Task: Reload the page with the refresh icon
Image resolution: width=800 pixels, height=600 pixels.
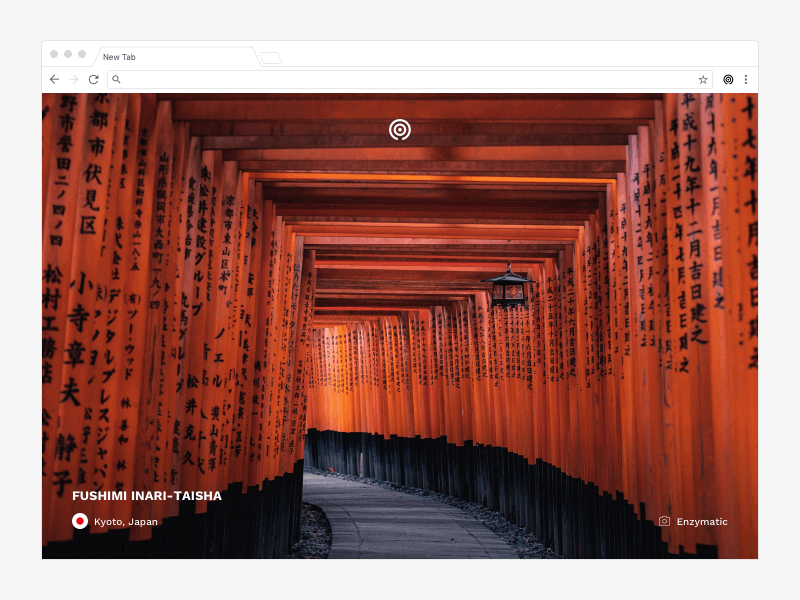Action: point(92,79)
